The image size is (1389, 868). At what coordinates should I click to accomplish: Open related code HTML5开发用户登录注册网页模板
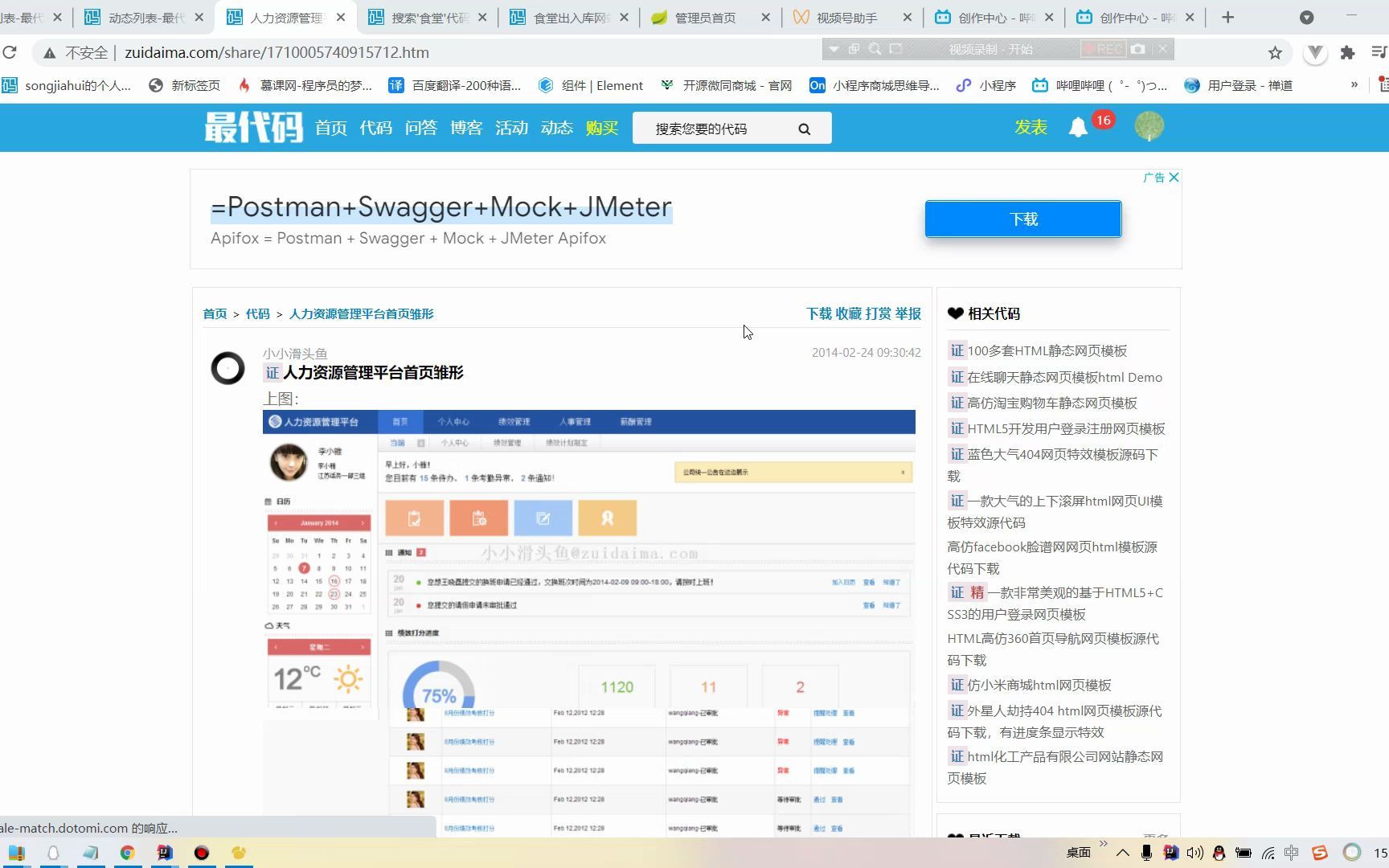1066,428
